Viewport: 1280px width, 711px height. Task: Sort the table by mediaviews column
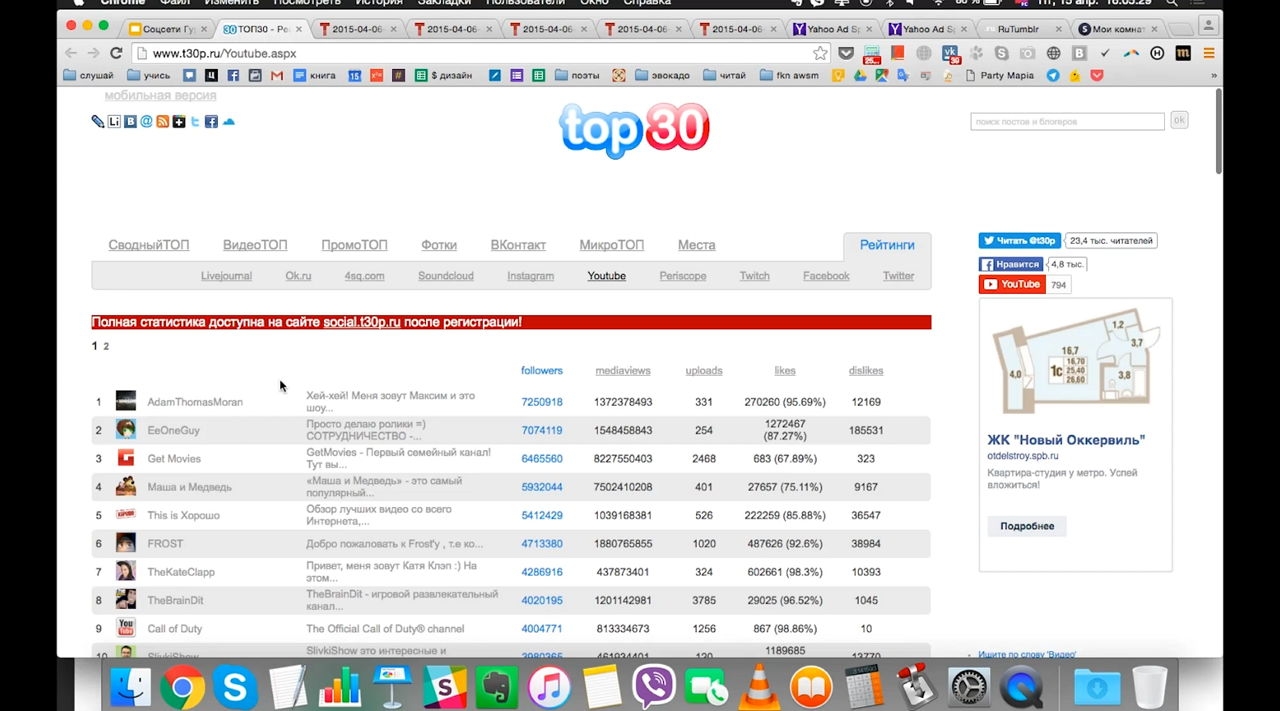[623, 370]
